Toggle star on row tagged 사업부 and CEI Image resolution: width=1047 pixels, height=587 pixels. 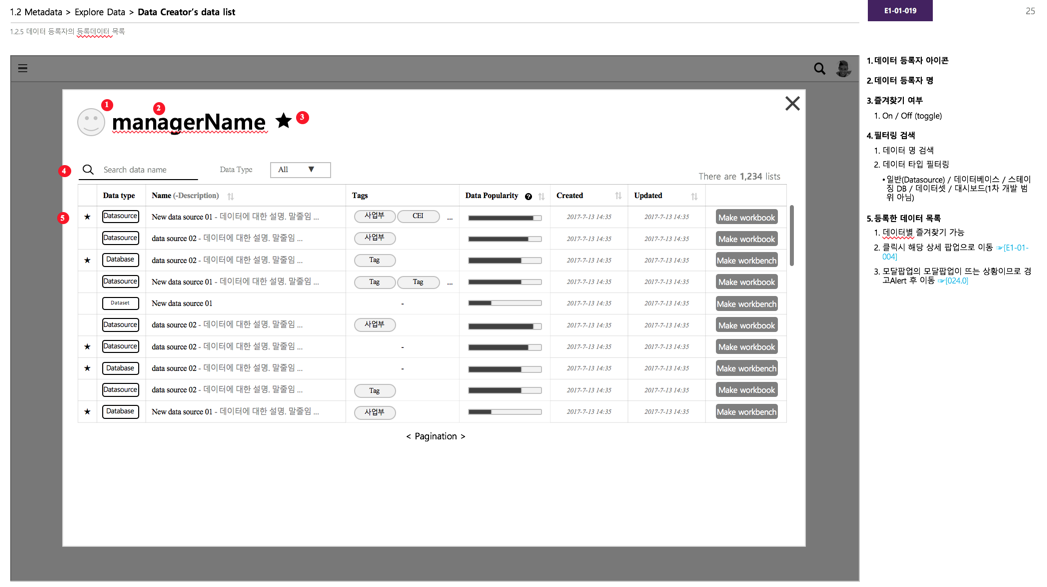pyautogui.click(x=87, y=217)
